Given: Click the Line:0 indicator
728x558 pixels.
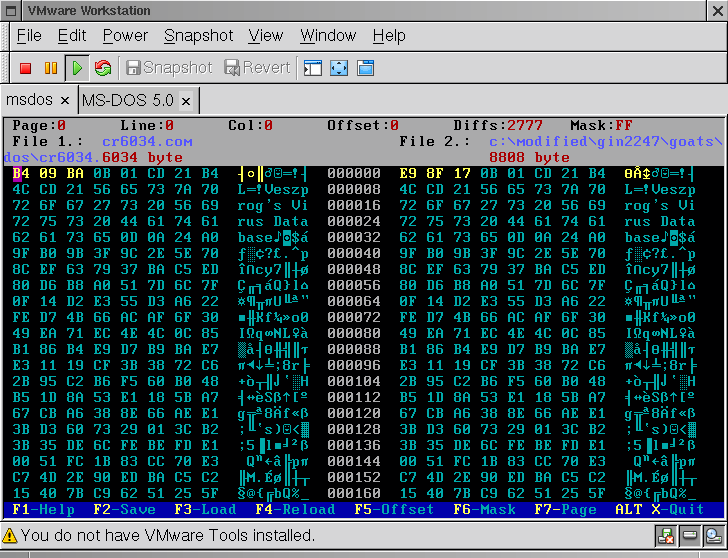Looking at the screenshot, I should pyautogui.click(x=147, y=125).
